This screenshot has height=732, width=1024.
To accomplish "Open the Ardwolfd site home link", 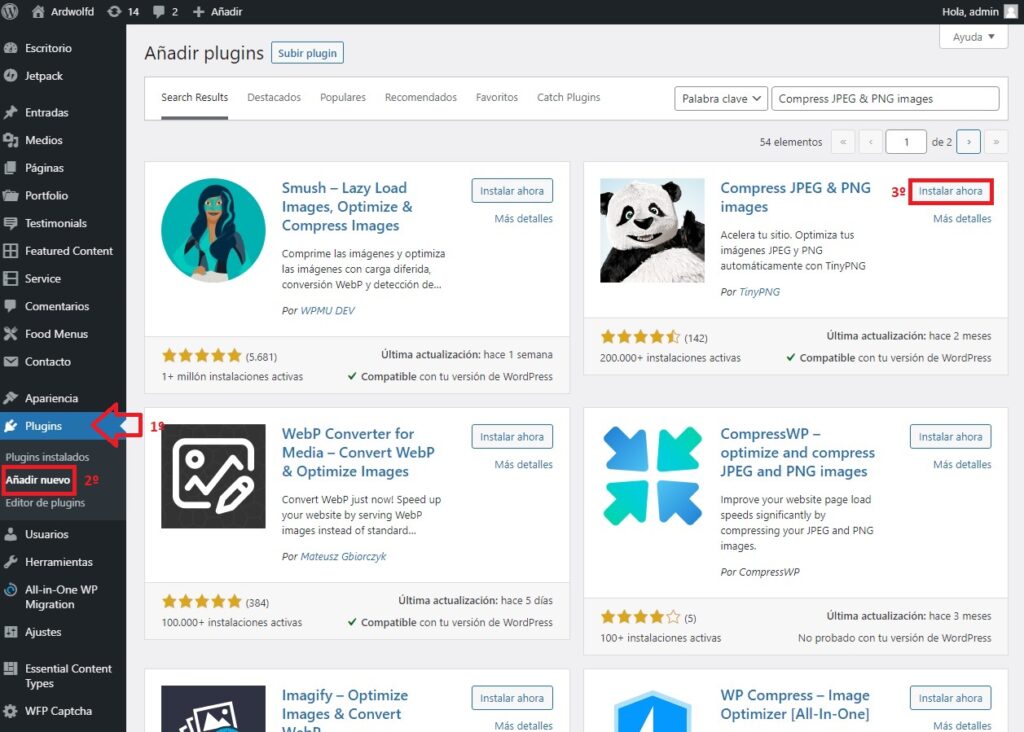I will pos(63,11).
